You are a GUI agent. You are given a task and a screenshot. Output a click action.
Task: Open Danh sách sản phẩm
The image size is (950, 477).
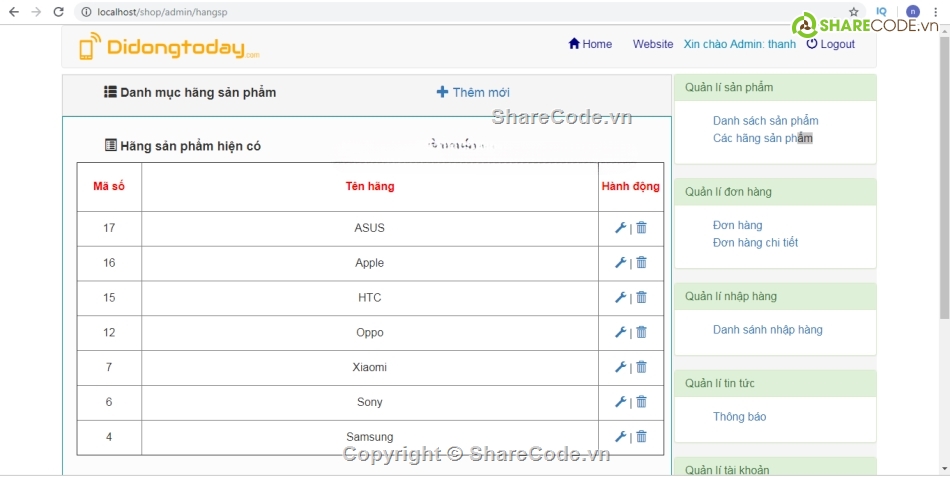(x=765, y=121)
